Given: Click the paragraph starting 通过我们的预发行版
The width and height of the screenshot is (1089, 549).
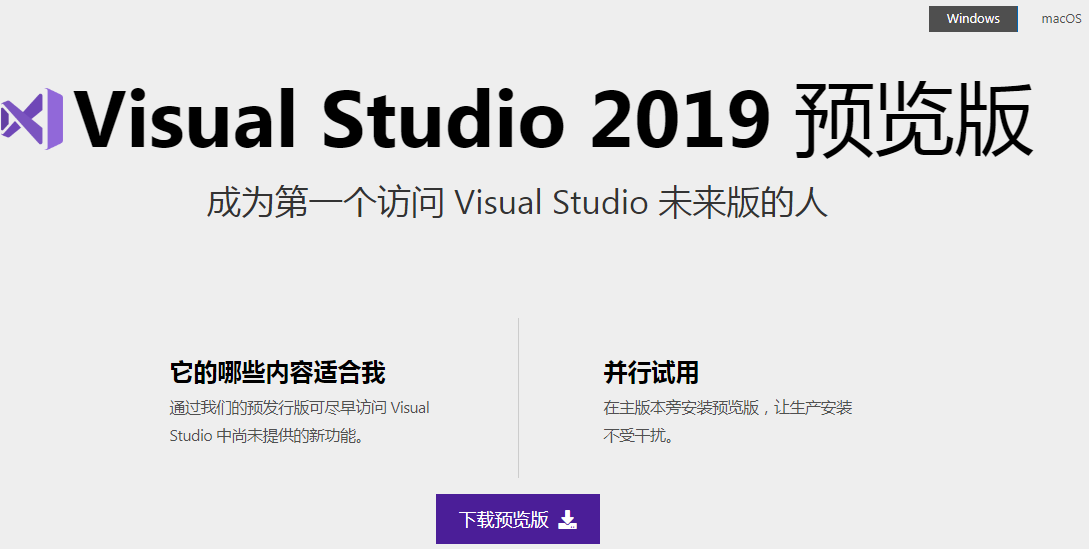Looking at the screenshot, I should pos(299,422).
